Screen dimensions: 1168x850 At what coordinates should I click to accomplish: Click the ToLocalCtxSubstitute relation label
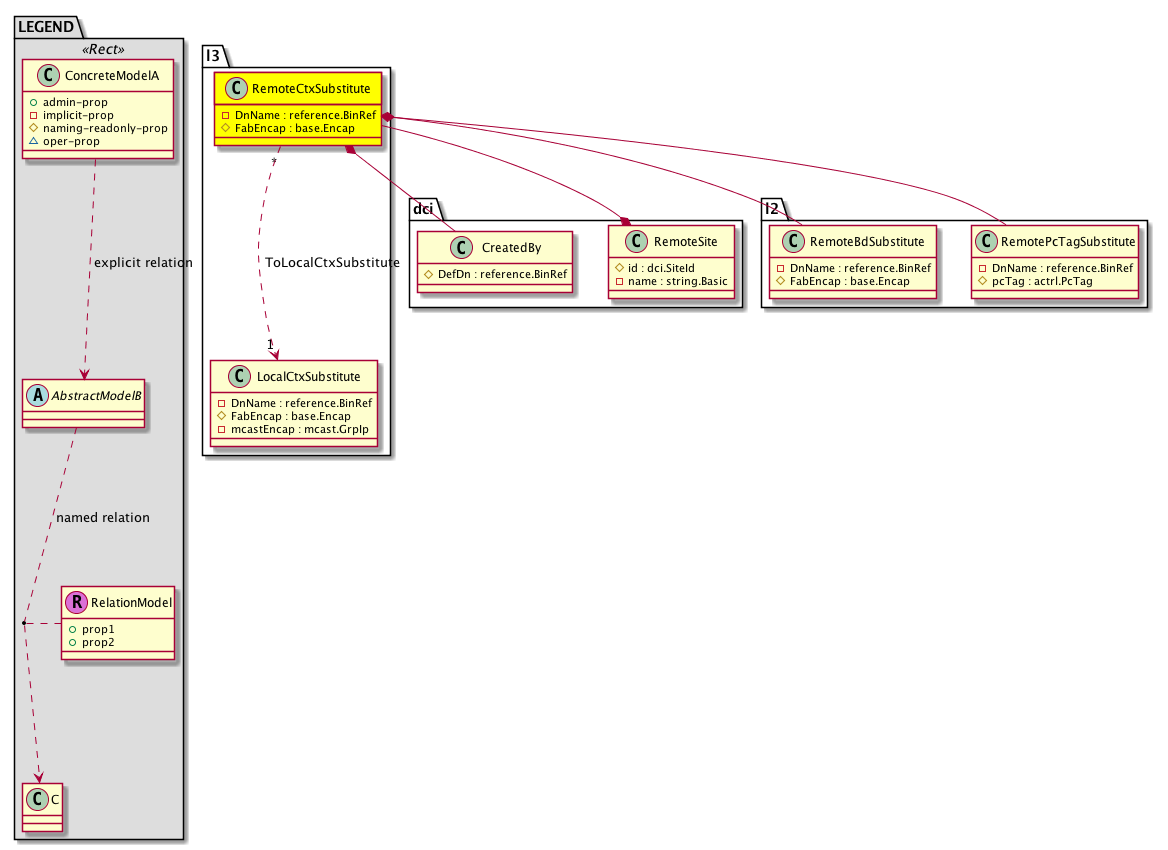(x=332, y=262)
